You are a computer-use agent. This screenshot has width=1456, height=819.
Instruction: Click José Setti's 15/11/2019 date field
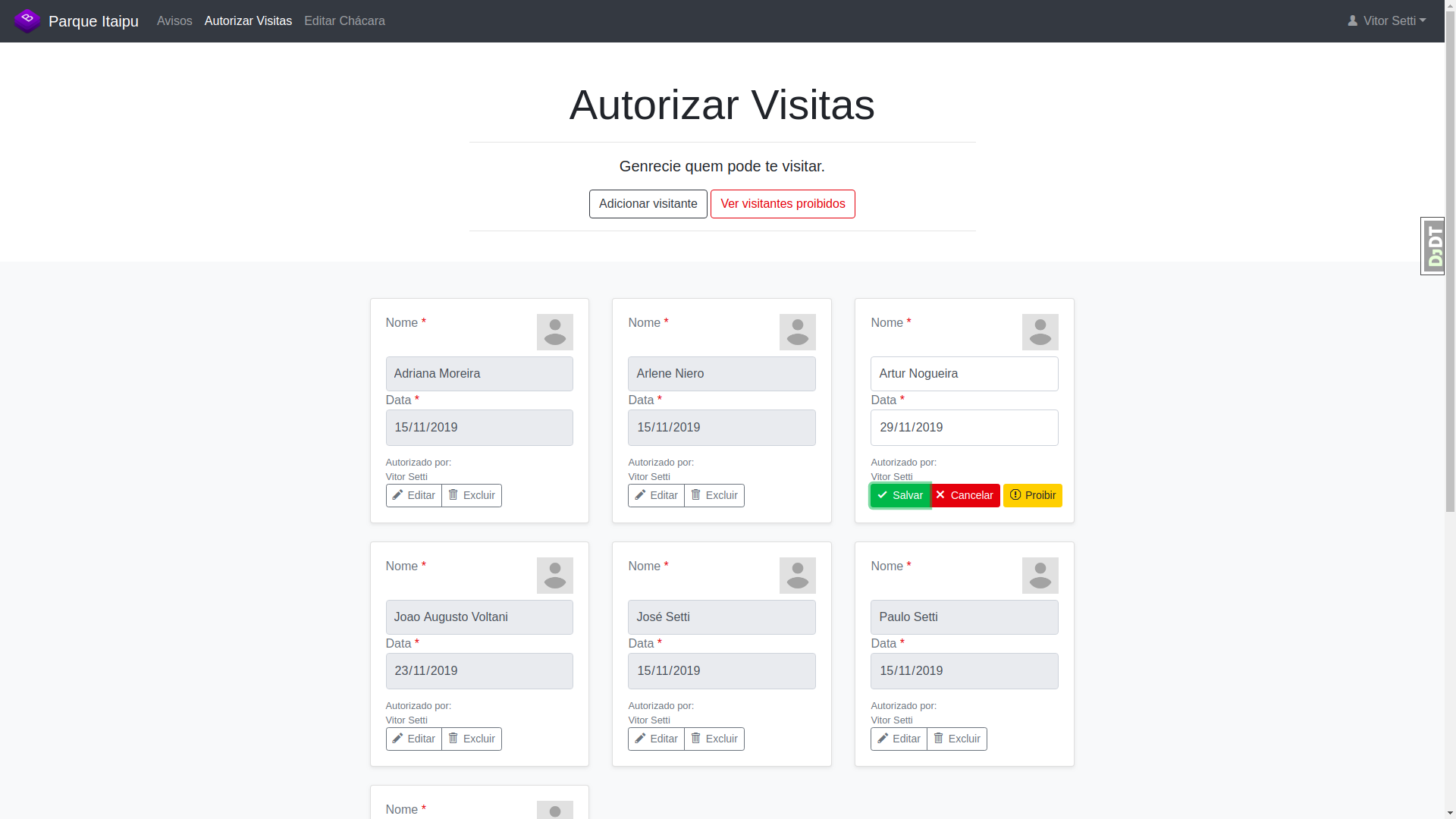pos(722,671)
